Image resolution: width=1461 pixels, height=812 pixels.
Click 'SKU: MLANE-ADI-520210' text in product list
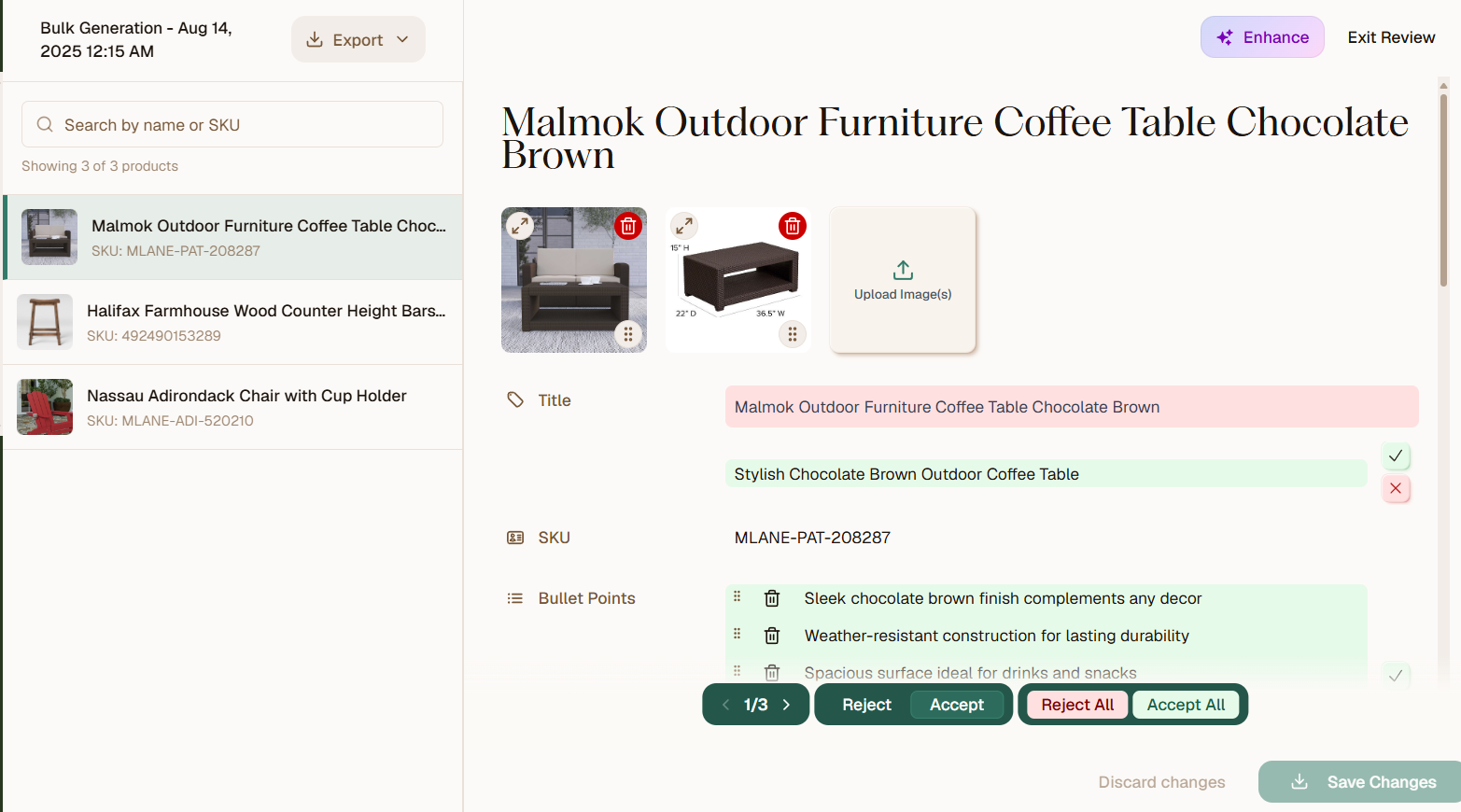pos(170,421)
